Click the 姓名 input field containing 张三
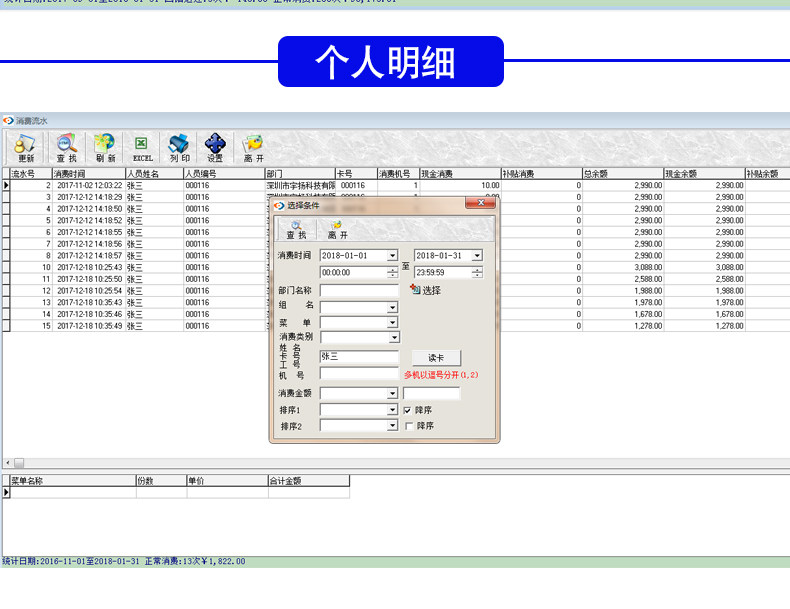The image size is (790, 609). click(x=359, y=357)
